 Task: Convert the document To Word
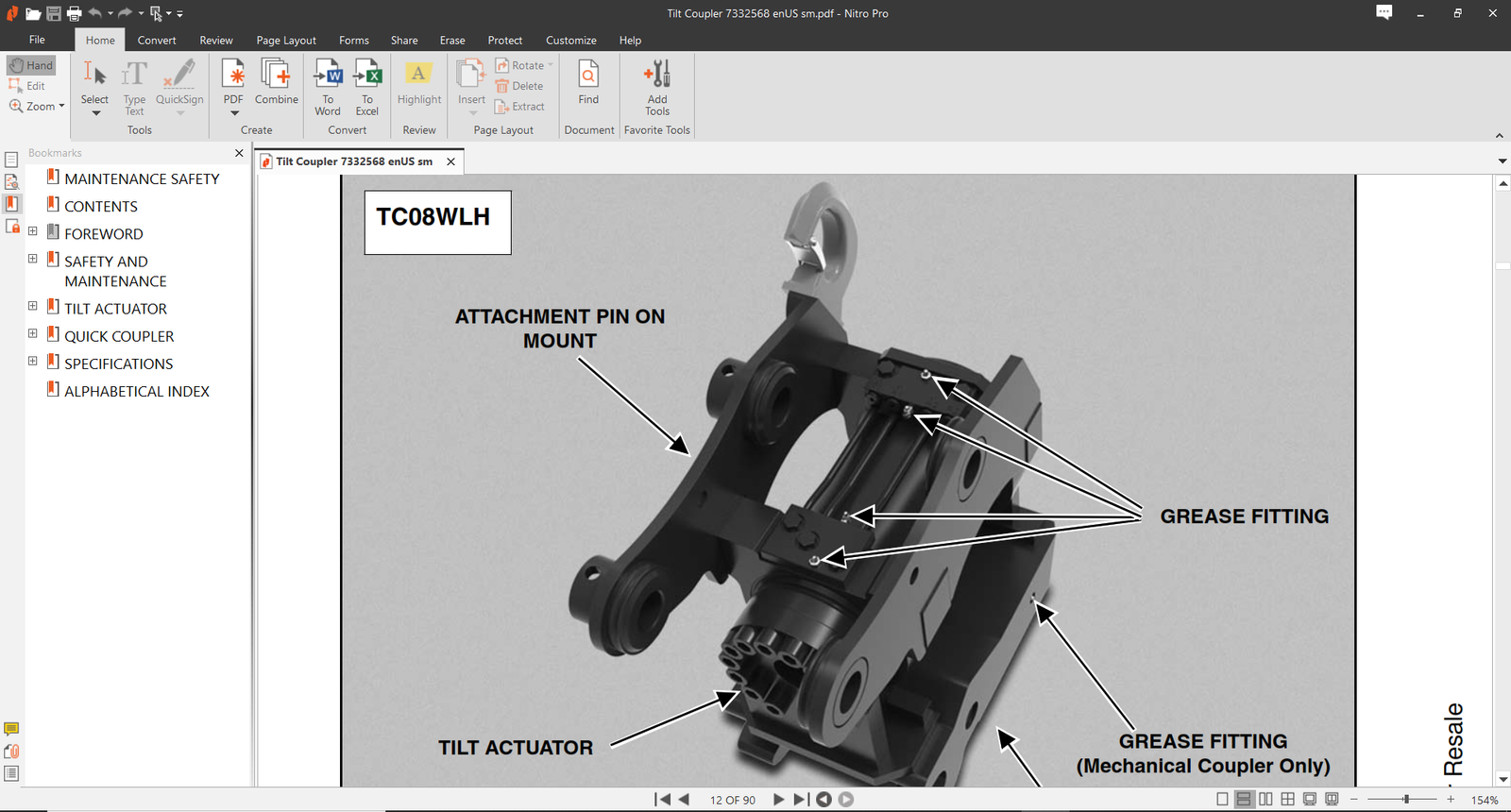pos(328,87)
